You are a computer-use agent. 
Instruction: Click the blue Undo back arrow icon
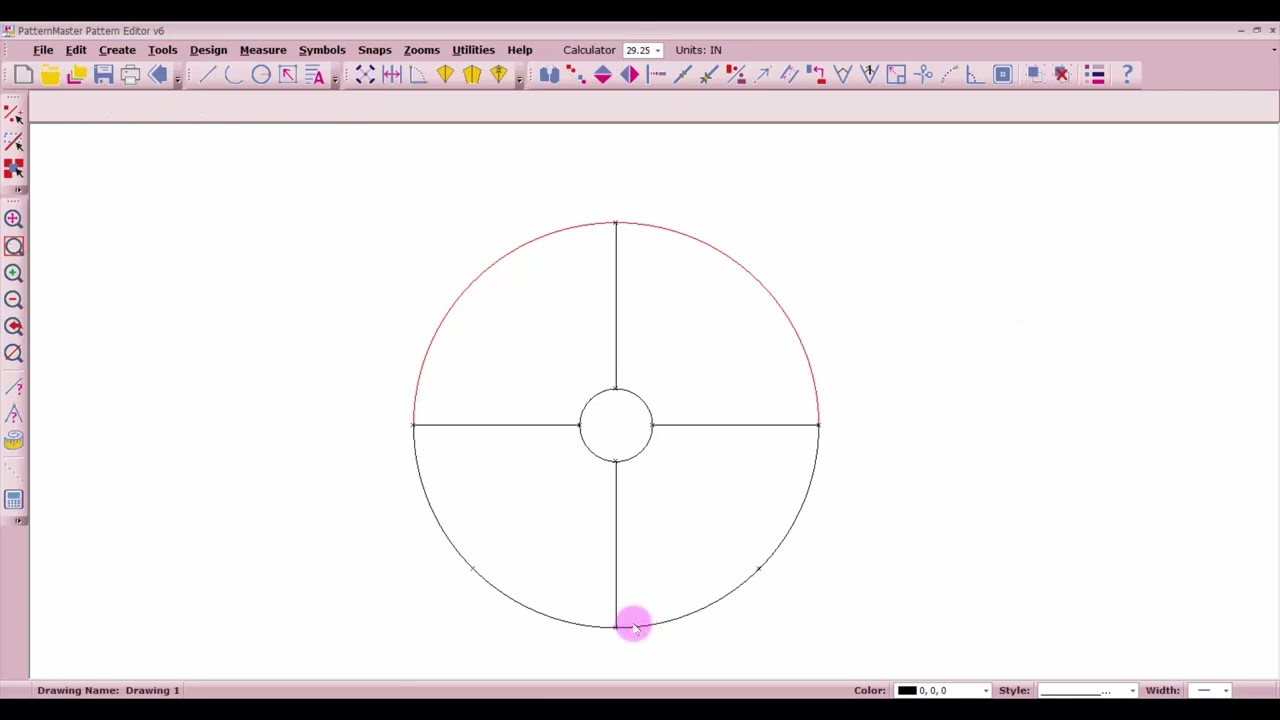coord(157,74)
